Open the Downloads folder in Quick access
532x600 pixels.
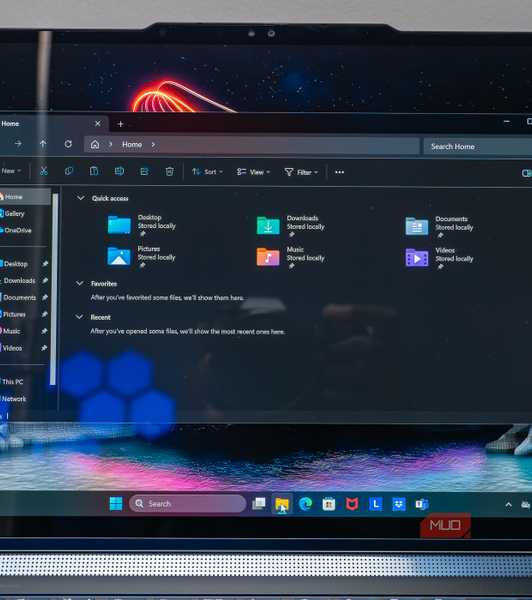point(291,225)
